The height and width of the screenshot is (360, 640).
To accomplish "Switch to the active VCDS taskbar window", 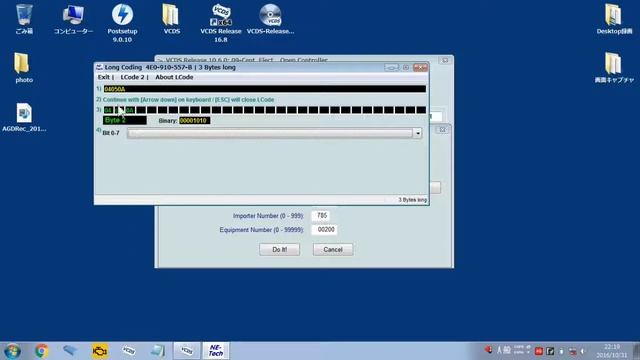I will click(x=187, y=351).
